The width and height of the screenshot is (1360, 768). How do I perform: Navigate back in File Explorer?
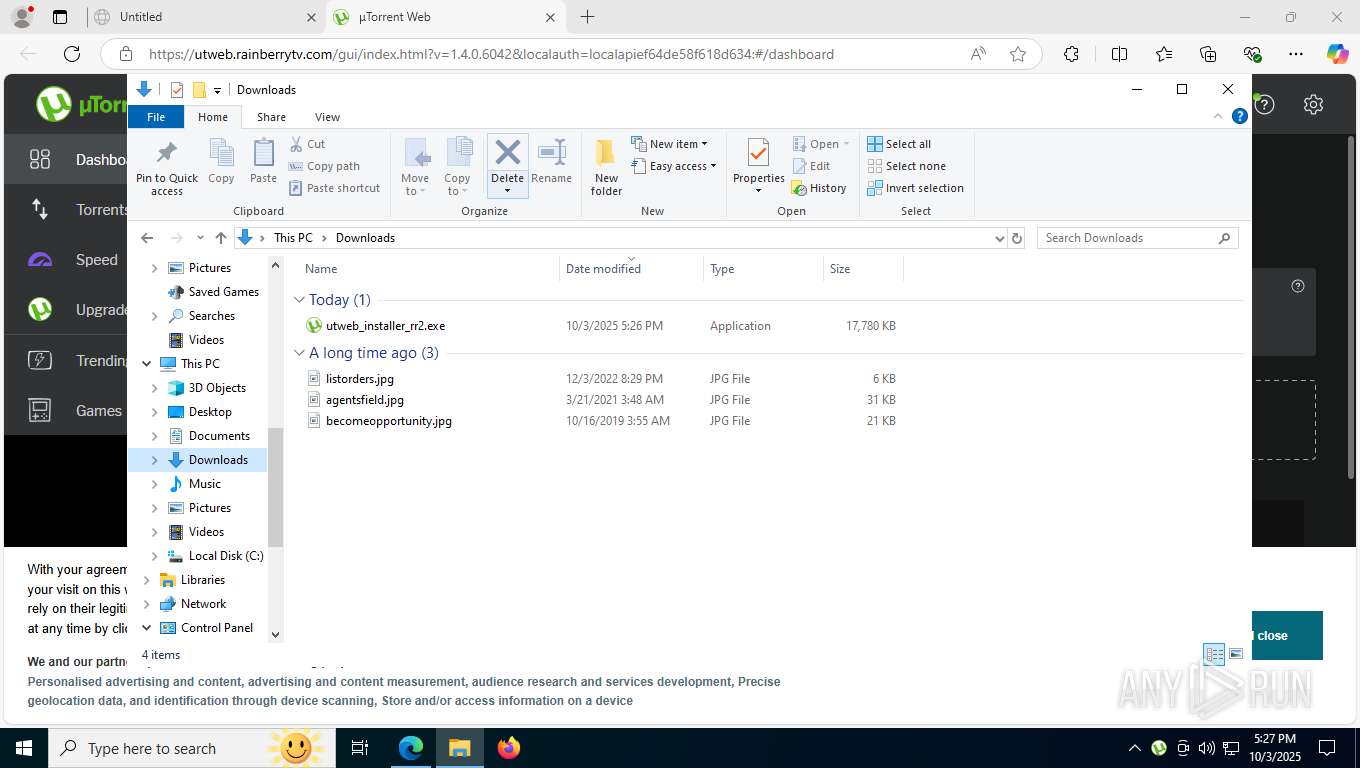point(147,238)
